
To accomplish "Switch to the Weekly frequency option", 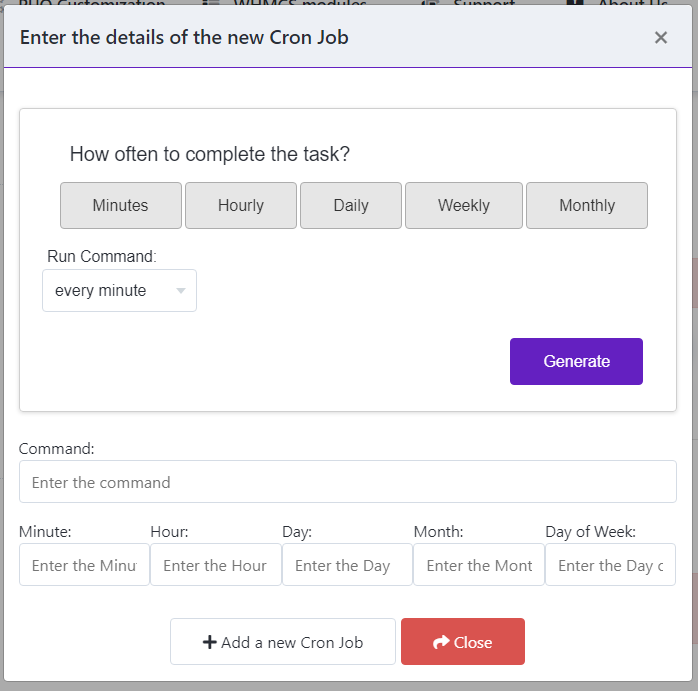I will click(x=463, y=205).
